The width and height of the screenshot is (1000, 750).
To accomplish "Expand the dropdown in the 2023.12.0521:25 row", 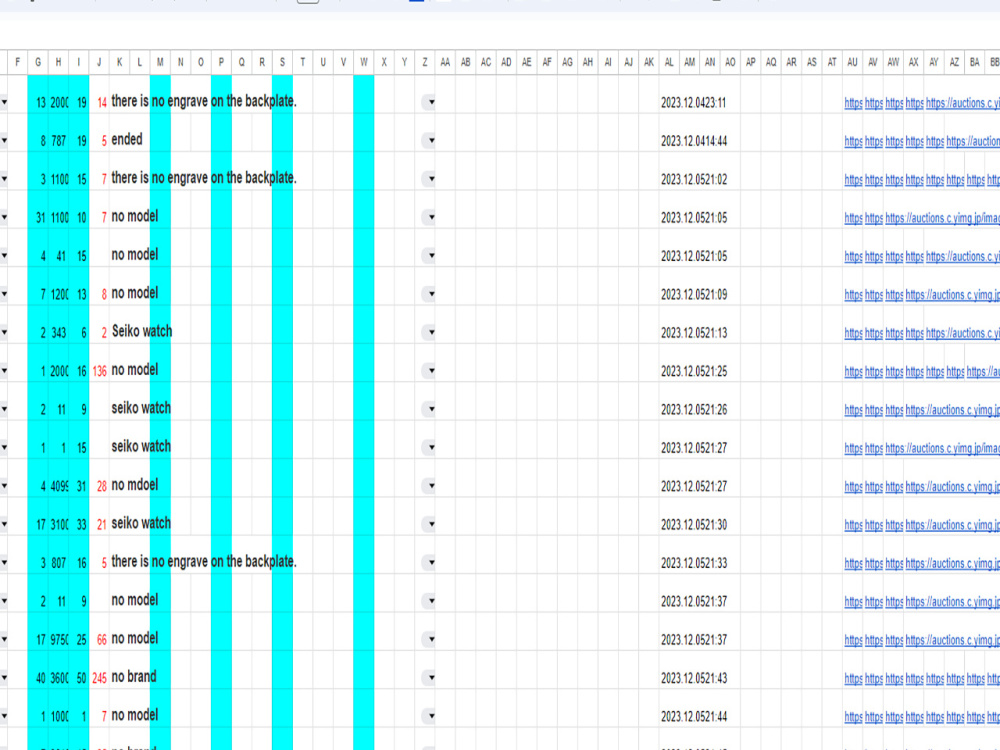I will pyautogui.click(x=429, y=371).
